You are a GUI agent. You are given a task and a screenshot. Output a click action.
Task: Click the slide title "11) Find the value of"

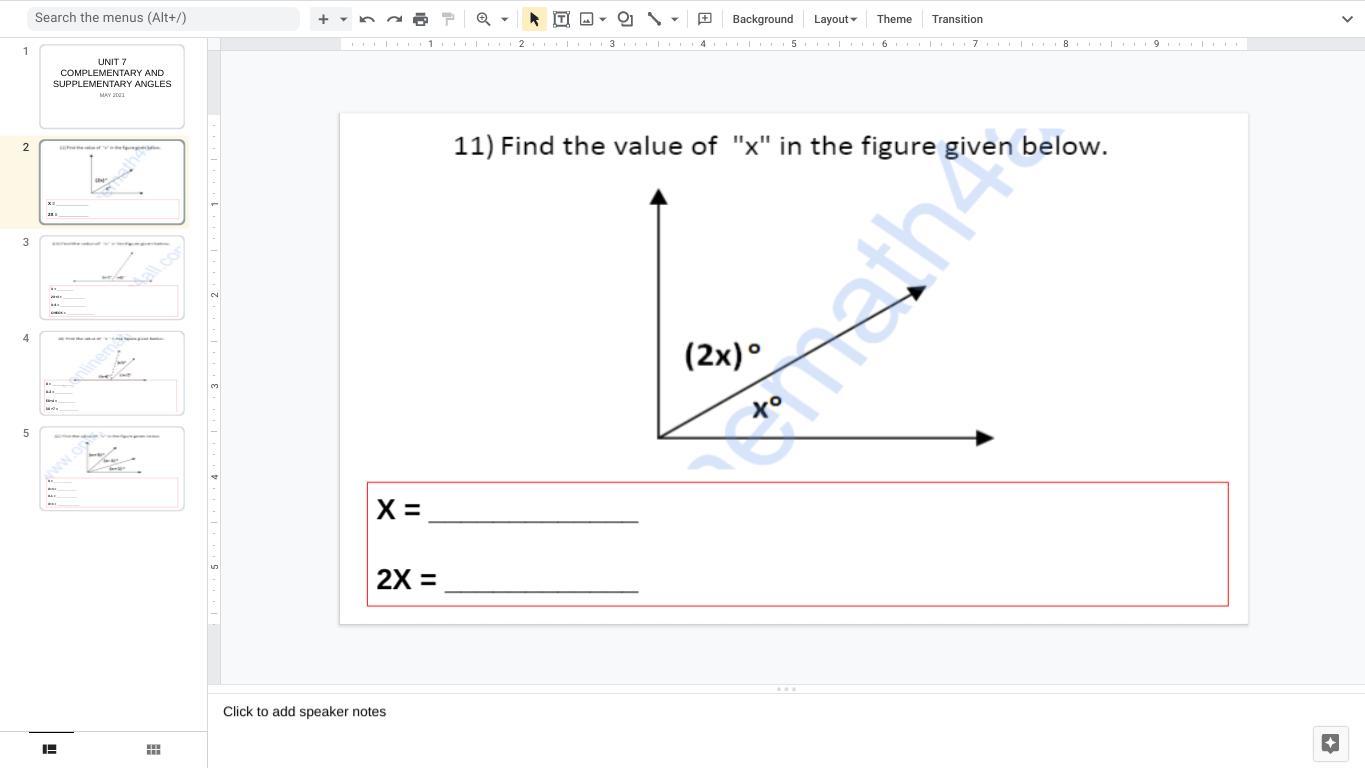click(780, 146)
